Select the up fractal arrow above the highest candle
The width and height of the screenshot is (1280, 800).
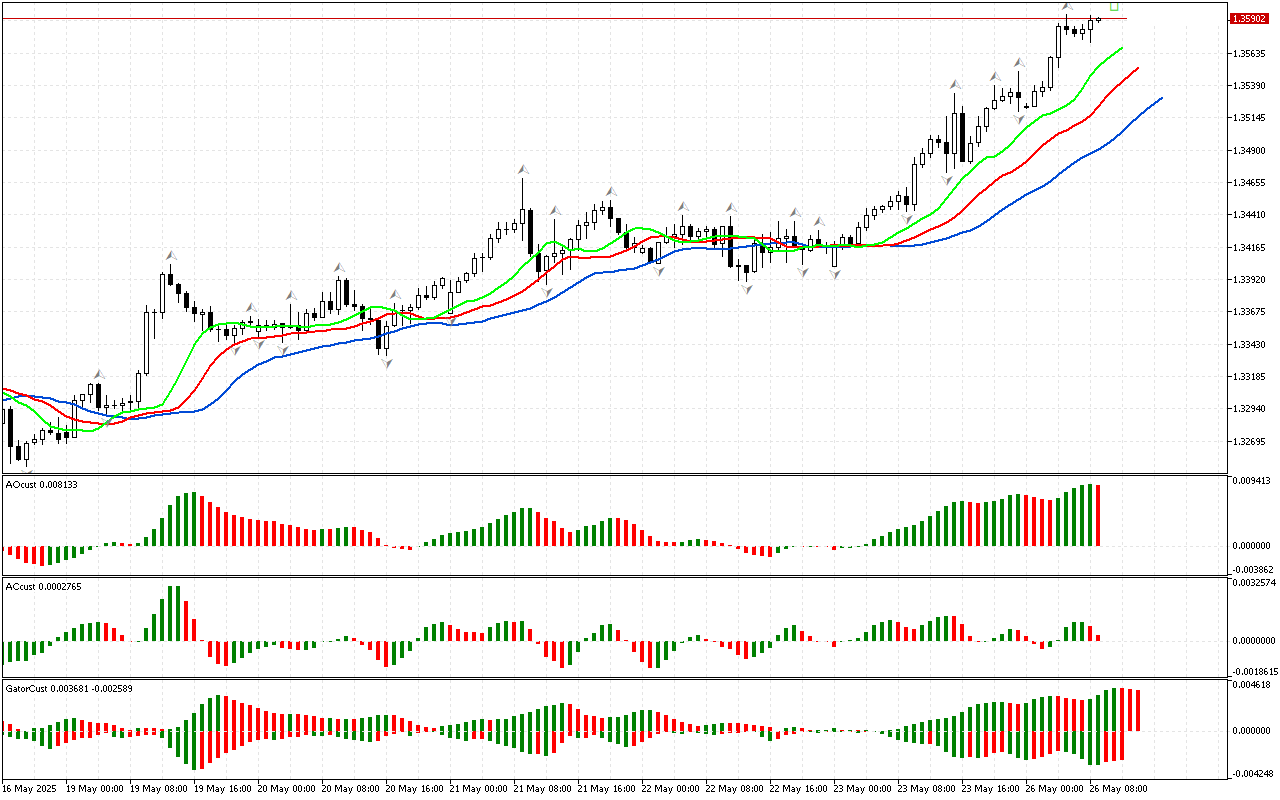coord(1067,8)
